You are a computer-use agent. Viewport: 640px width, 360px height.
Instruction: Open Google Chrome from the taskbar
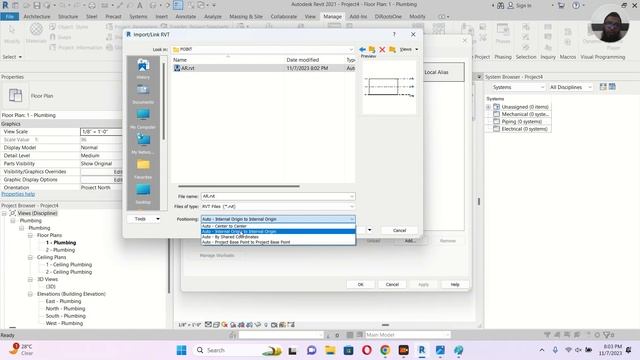pos(385,350)
